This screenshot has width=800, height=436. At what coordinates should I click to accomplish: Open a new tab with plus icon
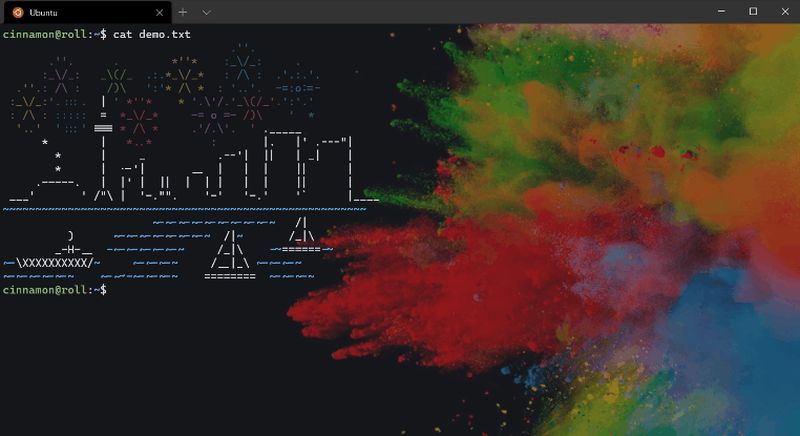pyautogui.click(x=183, y=12)
